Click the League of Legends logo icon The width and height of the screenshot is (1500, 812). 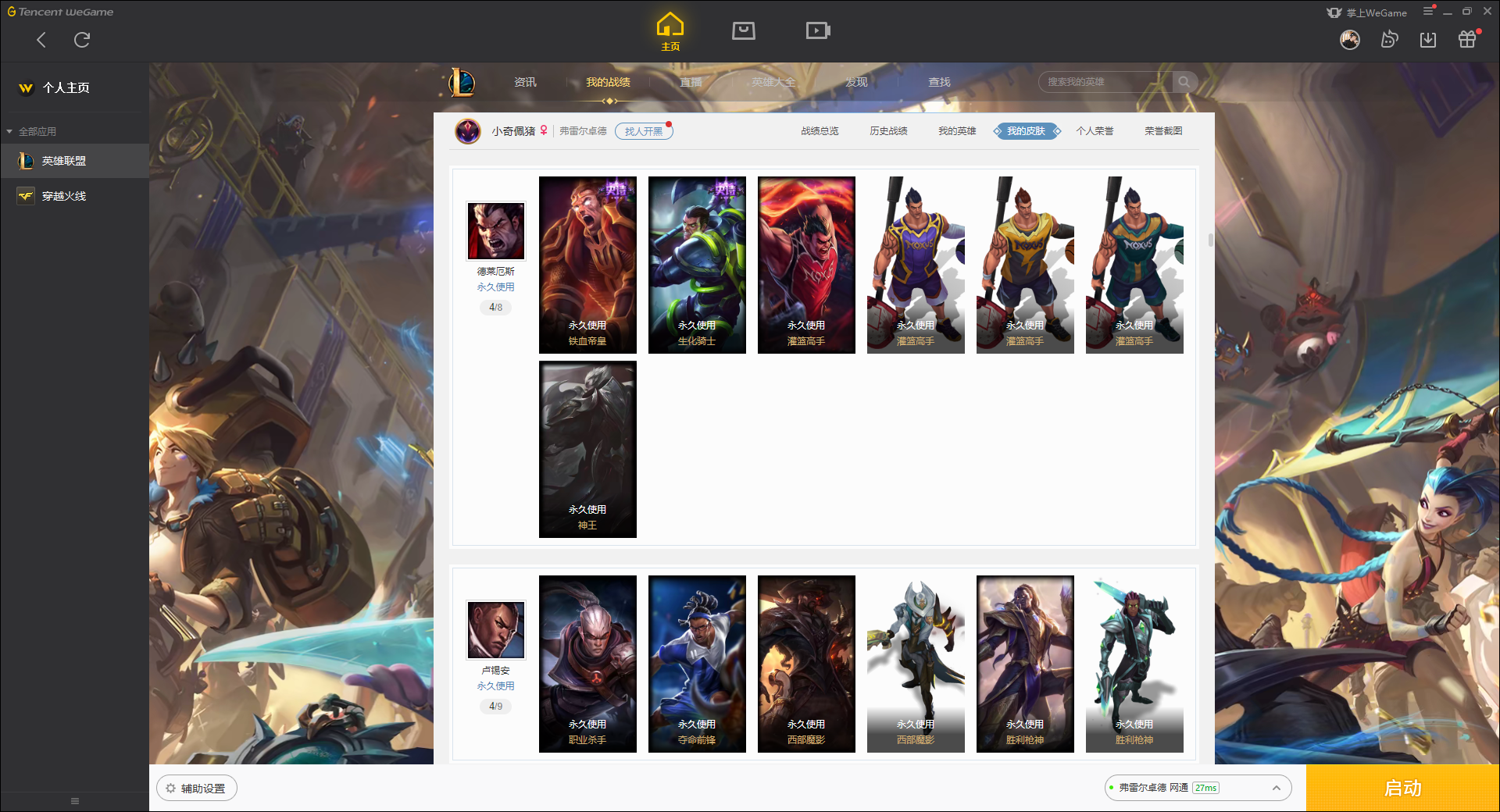[x=461, y=82]
